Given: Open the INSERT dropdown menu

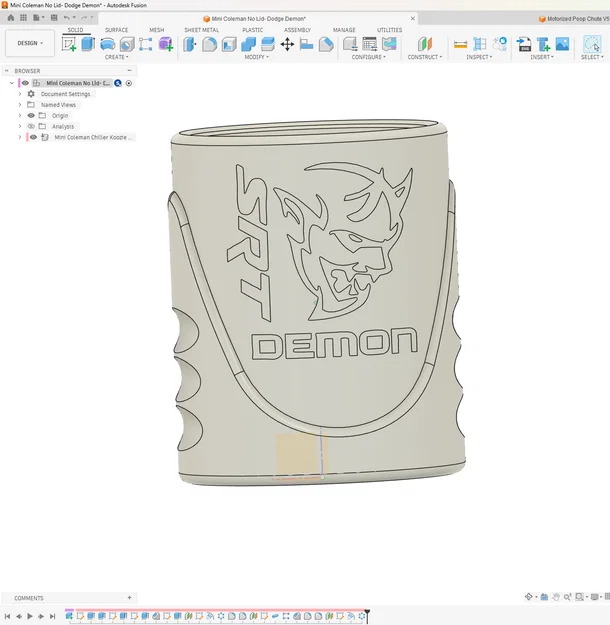Looking at the screenshot, I should pos(542,57).
